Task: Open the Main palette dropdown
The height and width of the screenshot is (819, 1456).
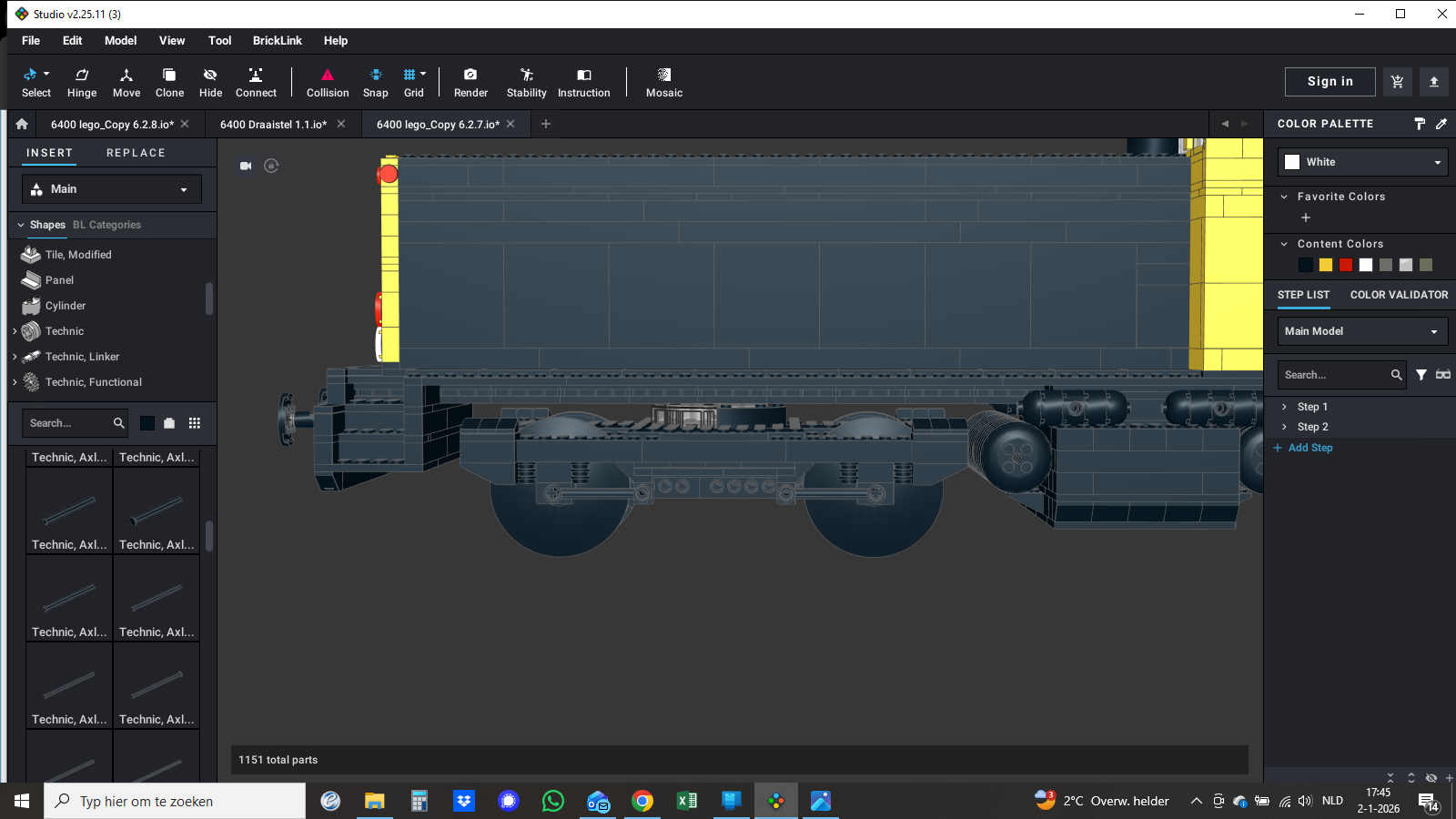Action: click(111, 189)
